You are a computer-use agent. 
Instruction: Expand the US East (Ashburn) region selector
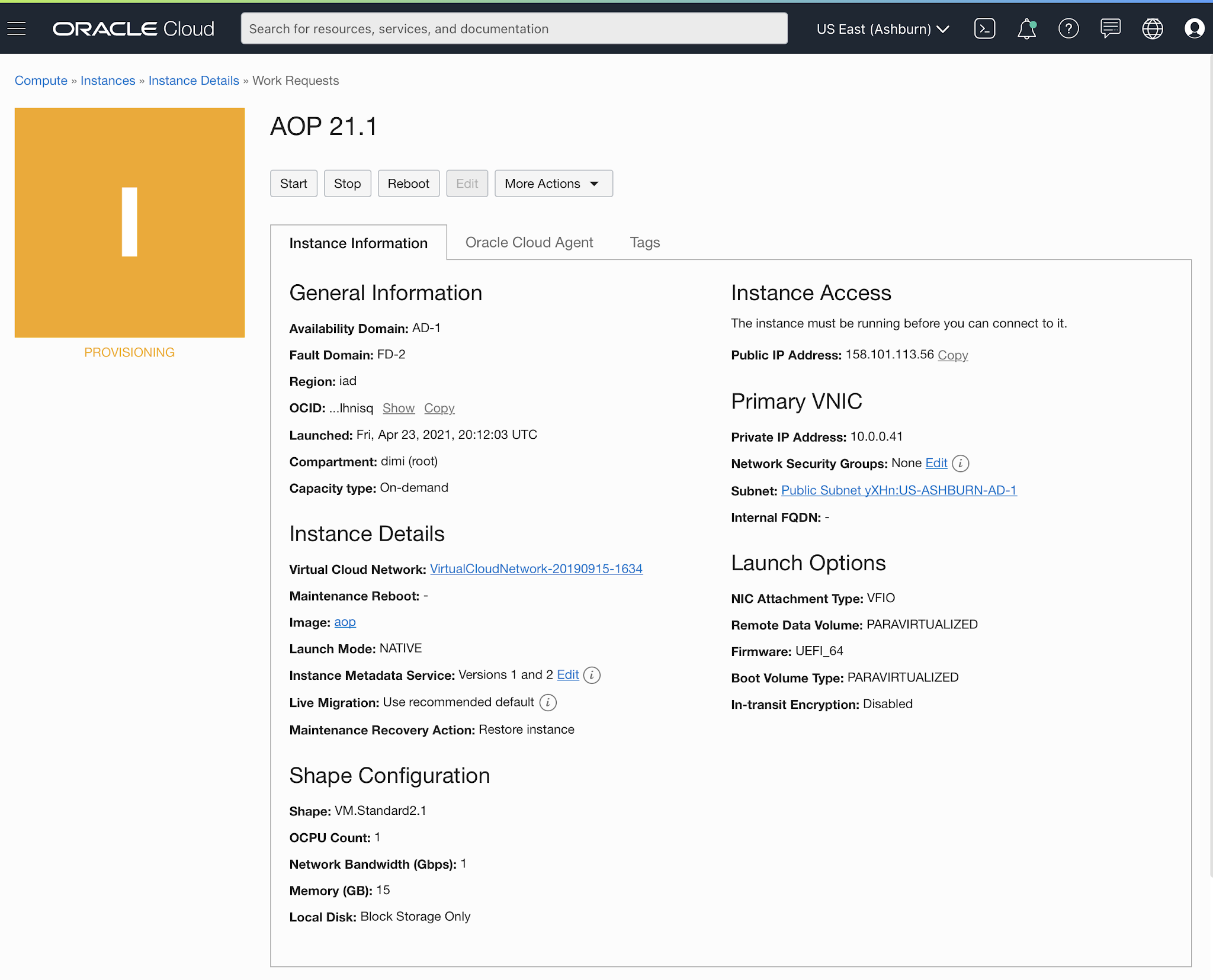coord(883,28)
